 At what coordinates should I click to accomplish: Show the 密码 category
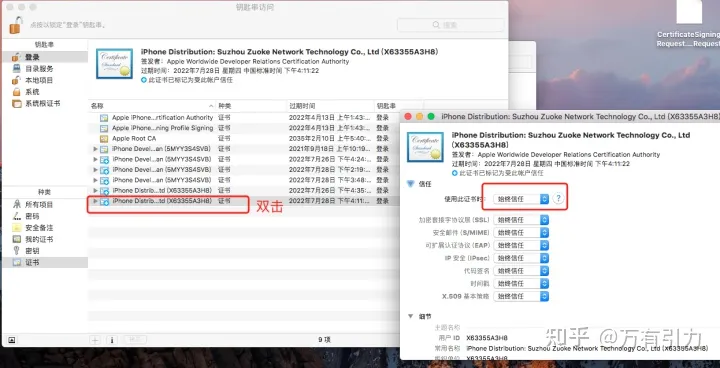point(44,216)
